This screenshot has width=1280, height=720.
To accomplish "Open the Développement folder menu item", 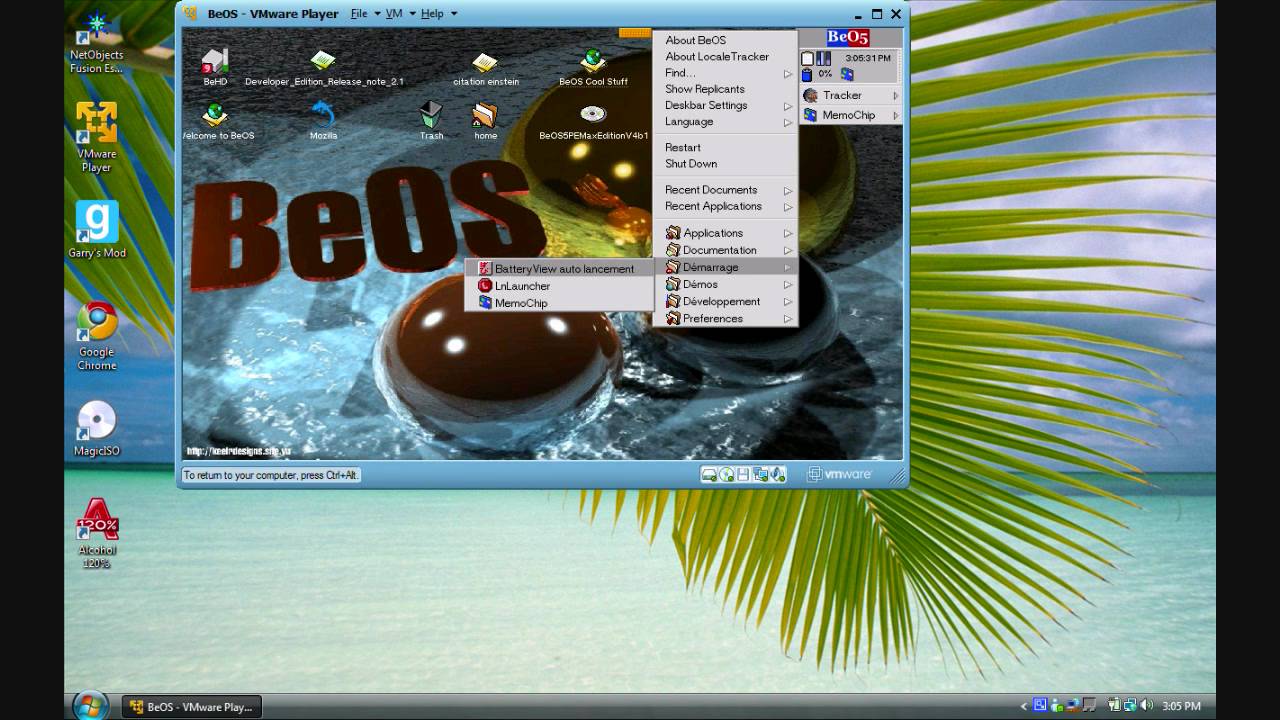I will [725, 301].
